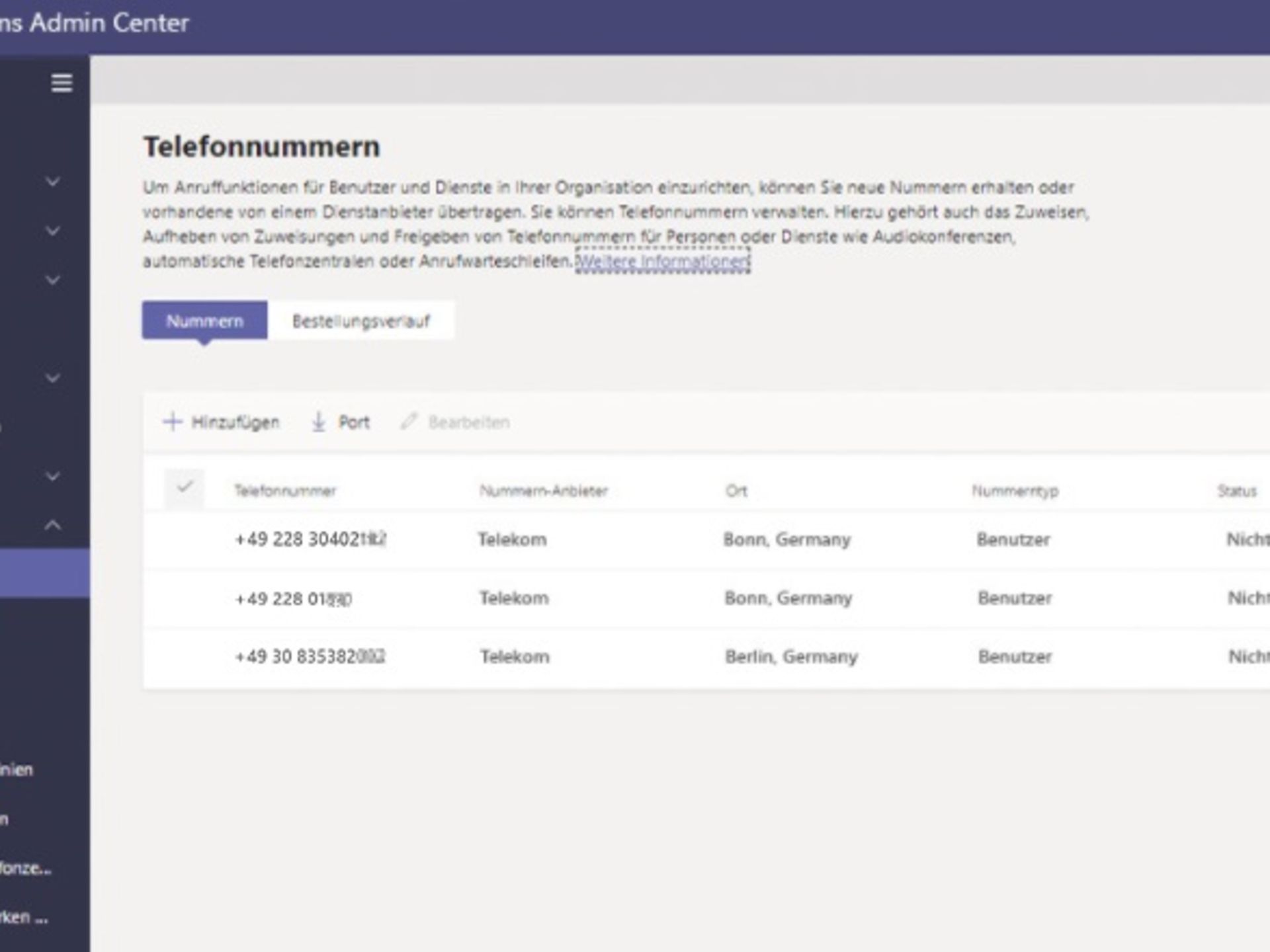The image size is (1270, 952).
Task: Open the Weitere Informationen link
Action: tap(661, 260)
